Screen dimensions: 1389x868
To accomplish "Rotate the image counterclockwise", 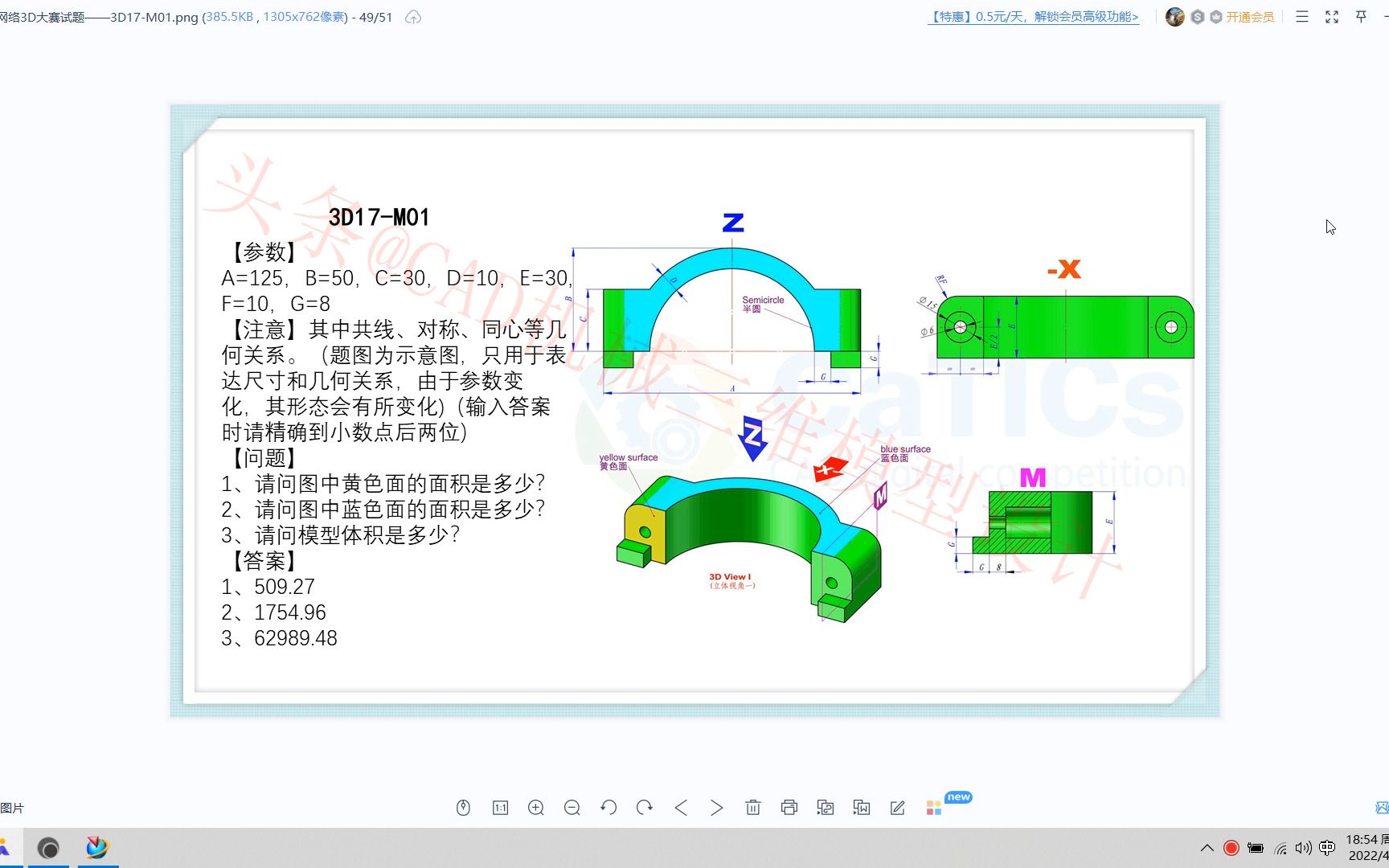I will [608, 808].
